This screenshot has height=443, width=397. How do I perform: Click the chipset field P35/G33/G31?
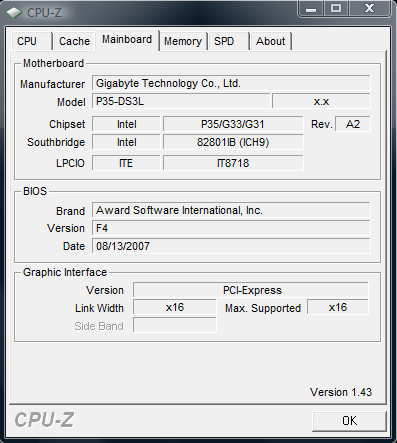[233, 124]
